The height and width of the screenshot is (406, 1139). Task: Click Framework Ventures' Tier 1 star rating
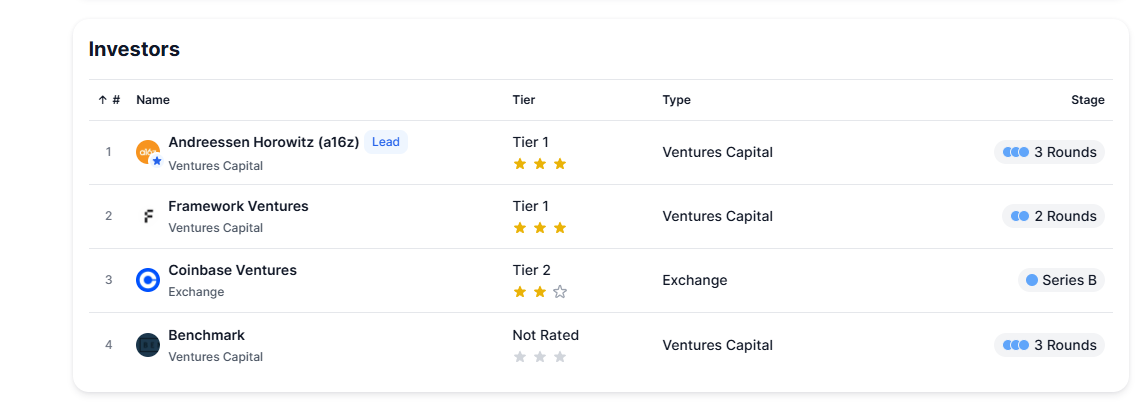tap(539, 228)
